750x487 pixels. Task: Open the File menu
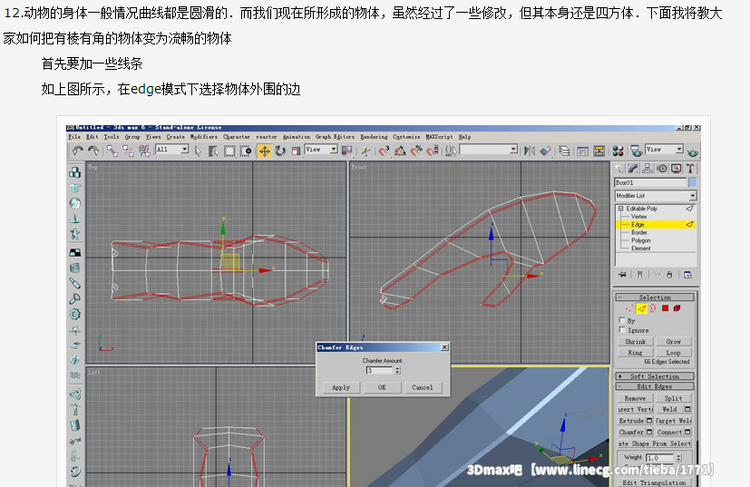coord(75,137)
